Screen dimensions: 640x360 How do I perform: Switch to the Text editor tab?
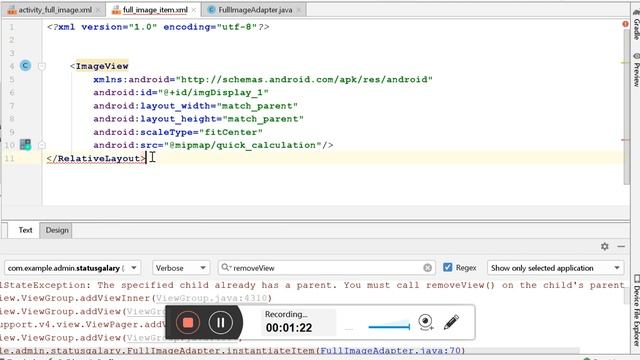tap(25, 230)
